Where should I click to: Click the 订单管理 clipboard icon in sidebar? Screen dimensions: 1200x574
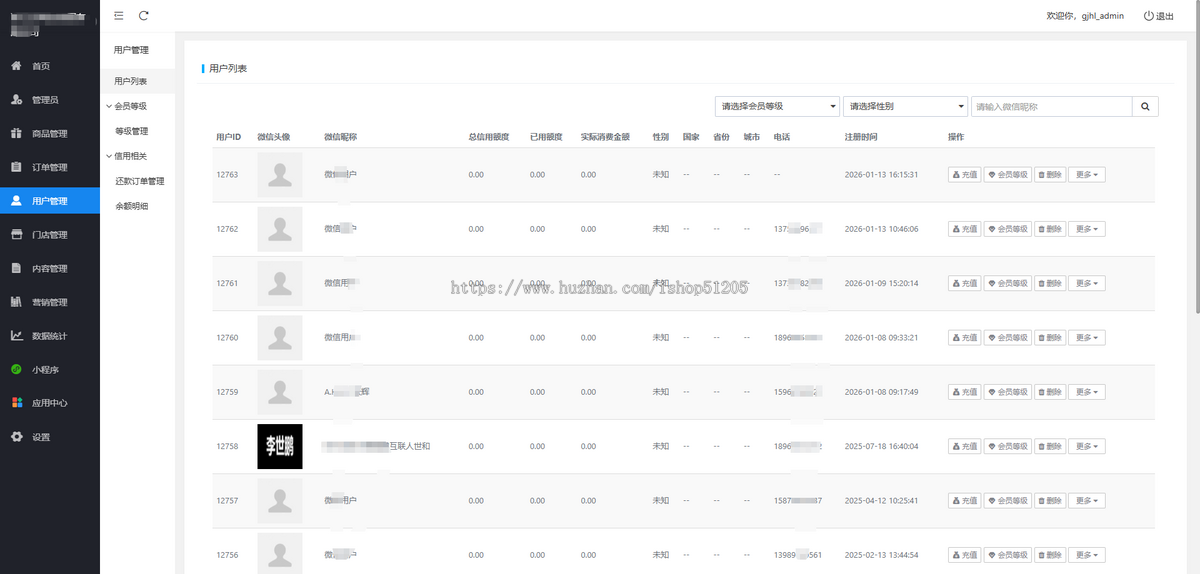coord(16,167)
